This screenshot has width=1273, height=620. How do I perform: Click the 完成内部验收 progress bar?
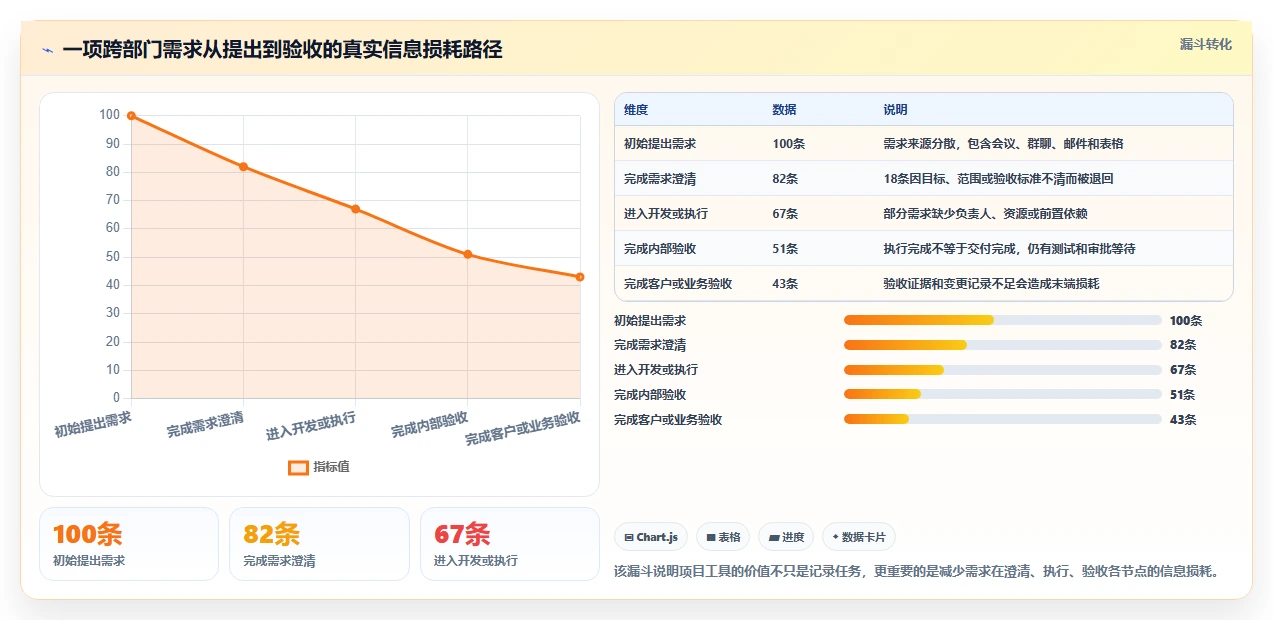pos(1003,395)
